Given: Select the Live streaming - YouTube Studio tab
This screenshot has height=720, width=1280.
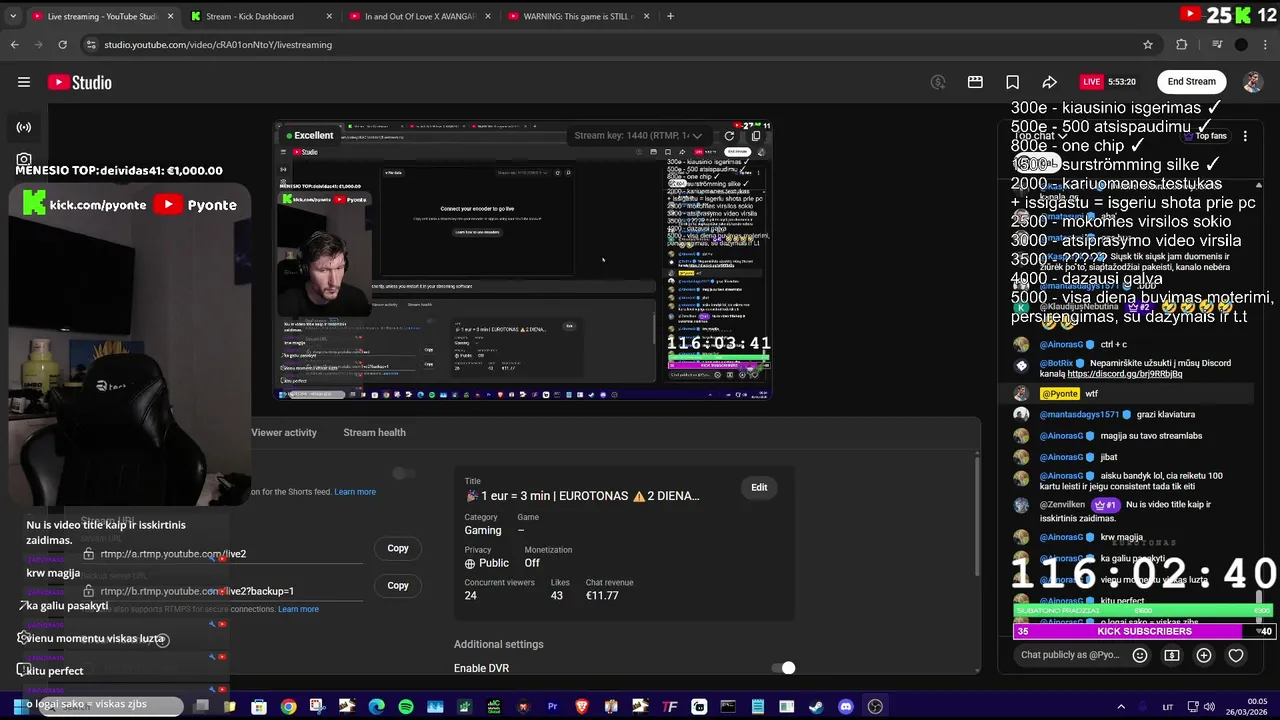Looking at the screenshot, I should click(x=102, y=16).
